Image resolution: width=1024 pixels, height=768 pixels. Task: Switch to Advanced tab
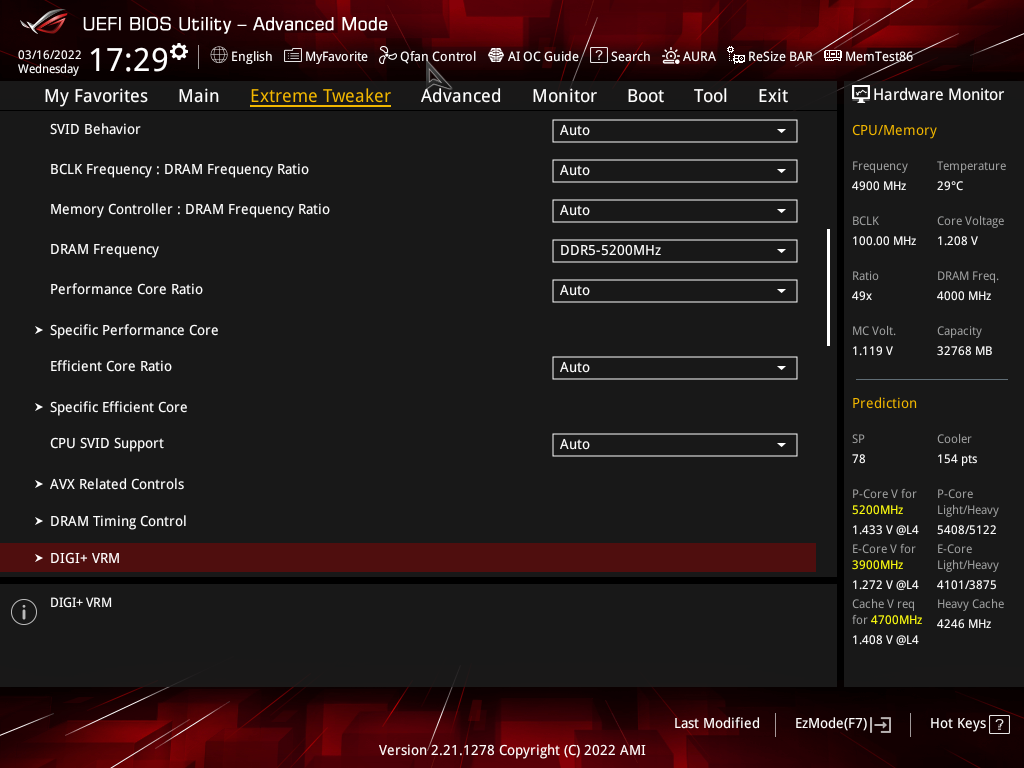[x=461, y=96]
